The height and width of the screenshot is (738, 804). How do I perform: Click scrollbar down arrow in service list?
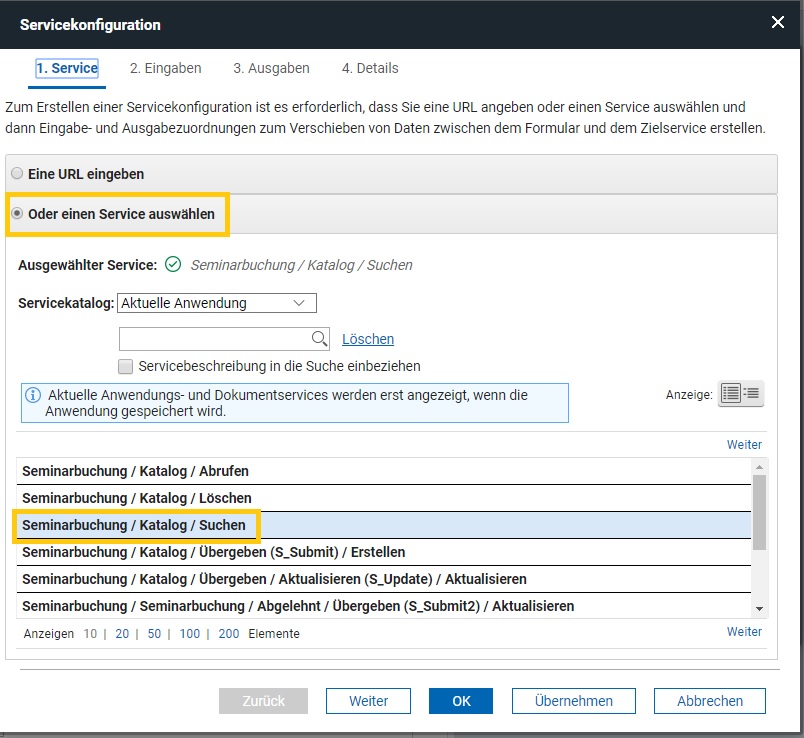[759, 609]
